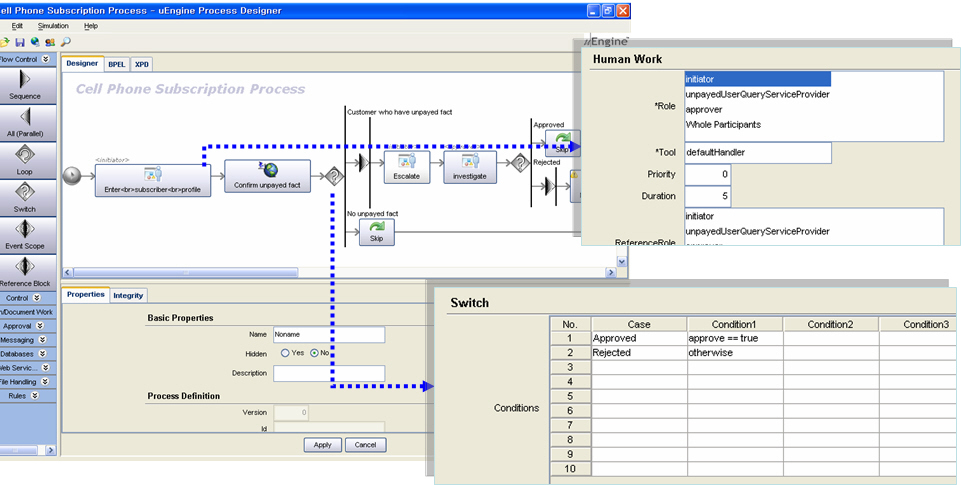Select Whole Participants in Role list
This screenshot has width=961, height=485.
click(723, 124)
